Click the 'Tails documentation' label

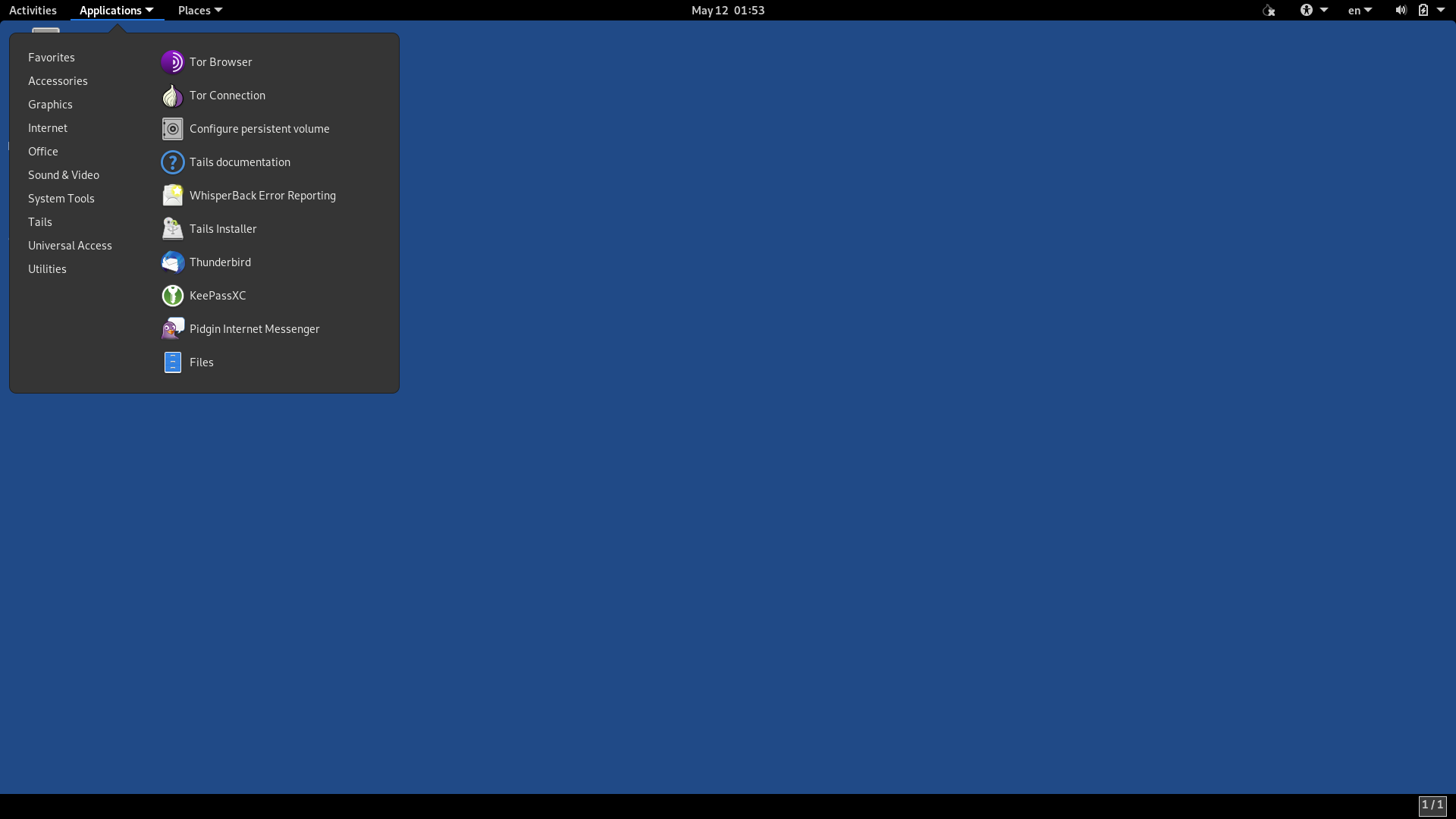click(240, 162)
